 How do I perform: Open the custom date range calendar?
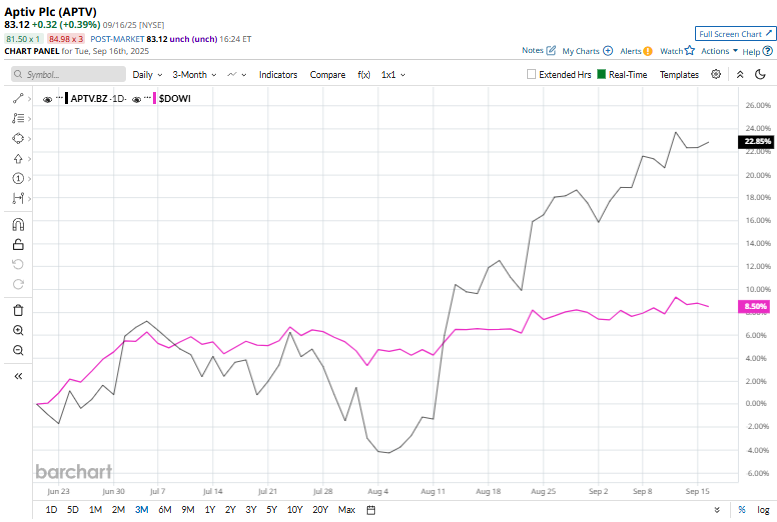[x=371, y=510]
